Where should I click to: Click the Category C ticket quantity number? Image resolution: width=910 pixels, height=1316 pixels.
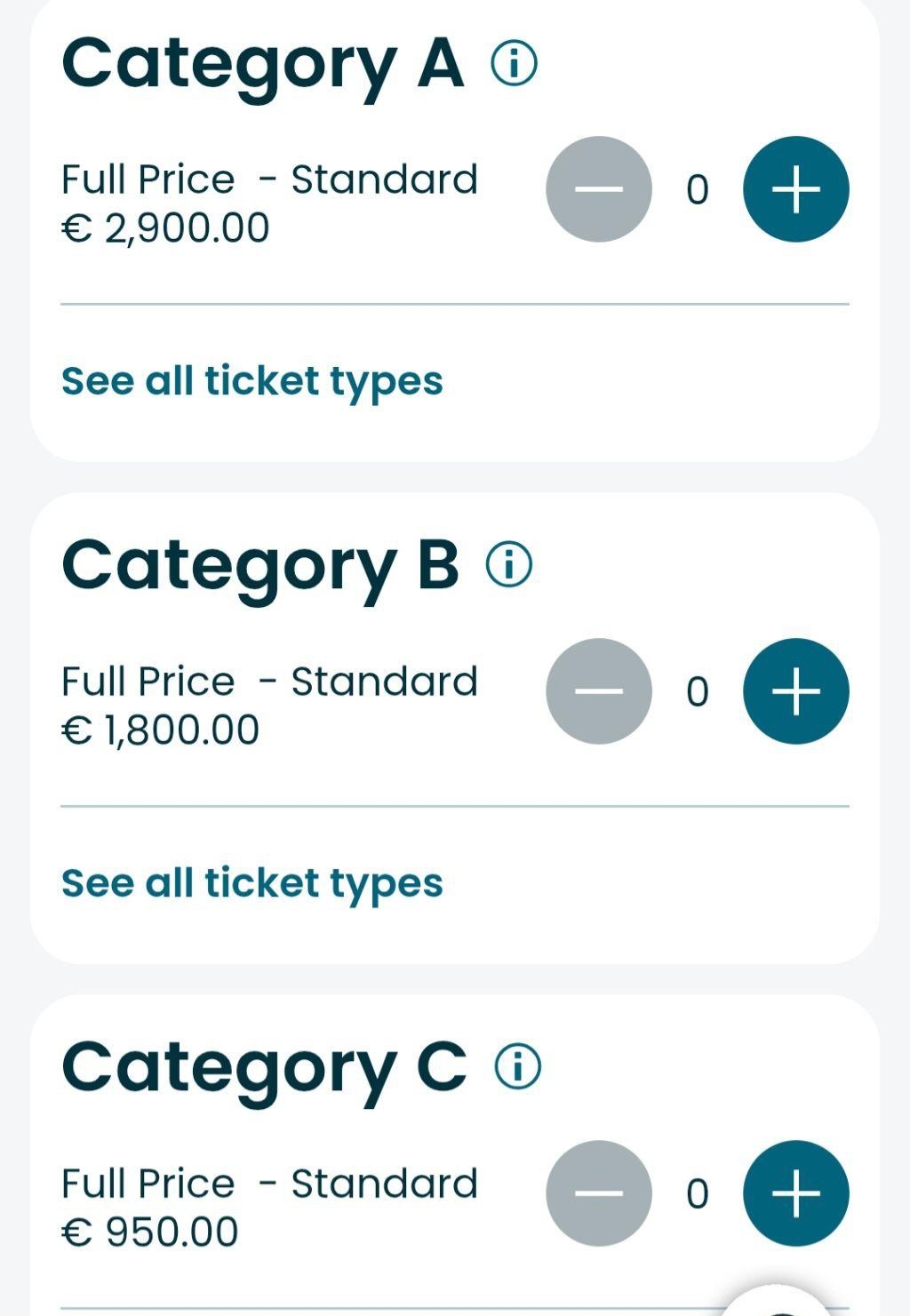698,1194
